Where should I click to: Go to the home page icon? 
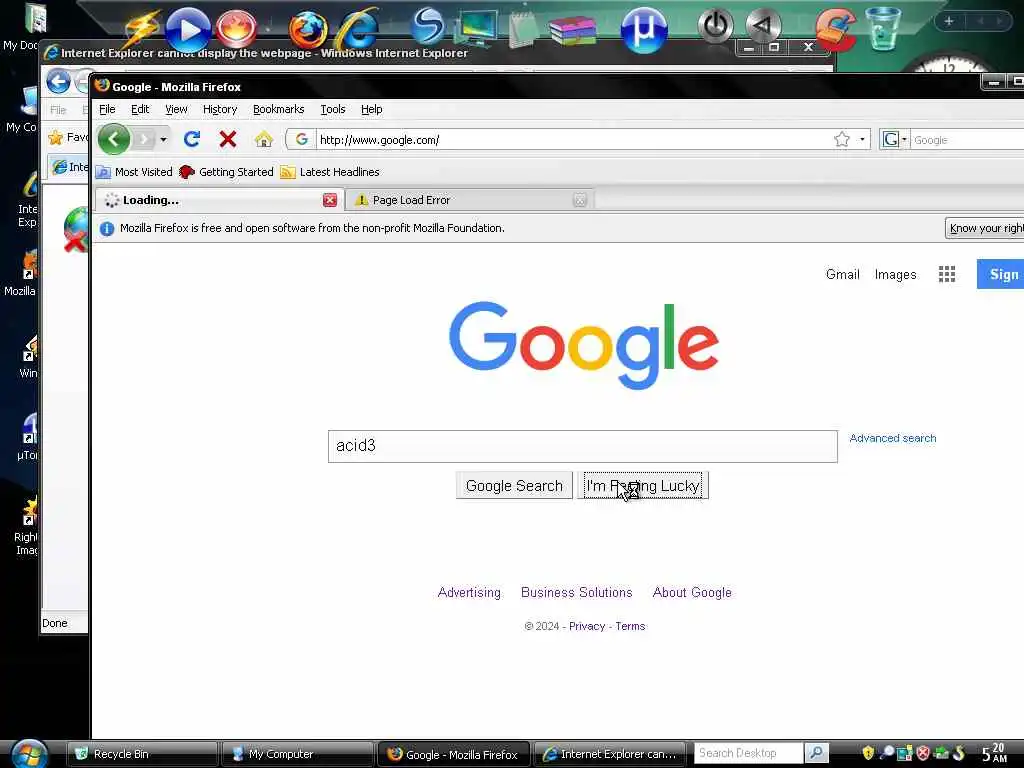pyautogui.click(x=264, y=139)
